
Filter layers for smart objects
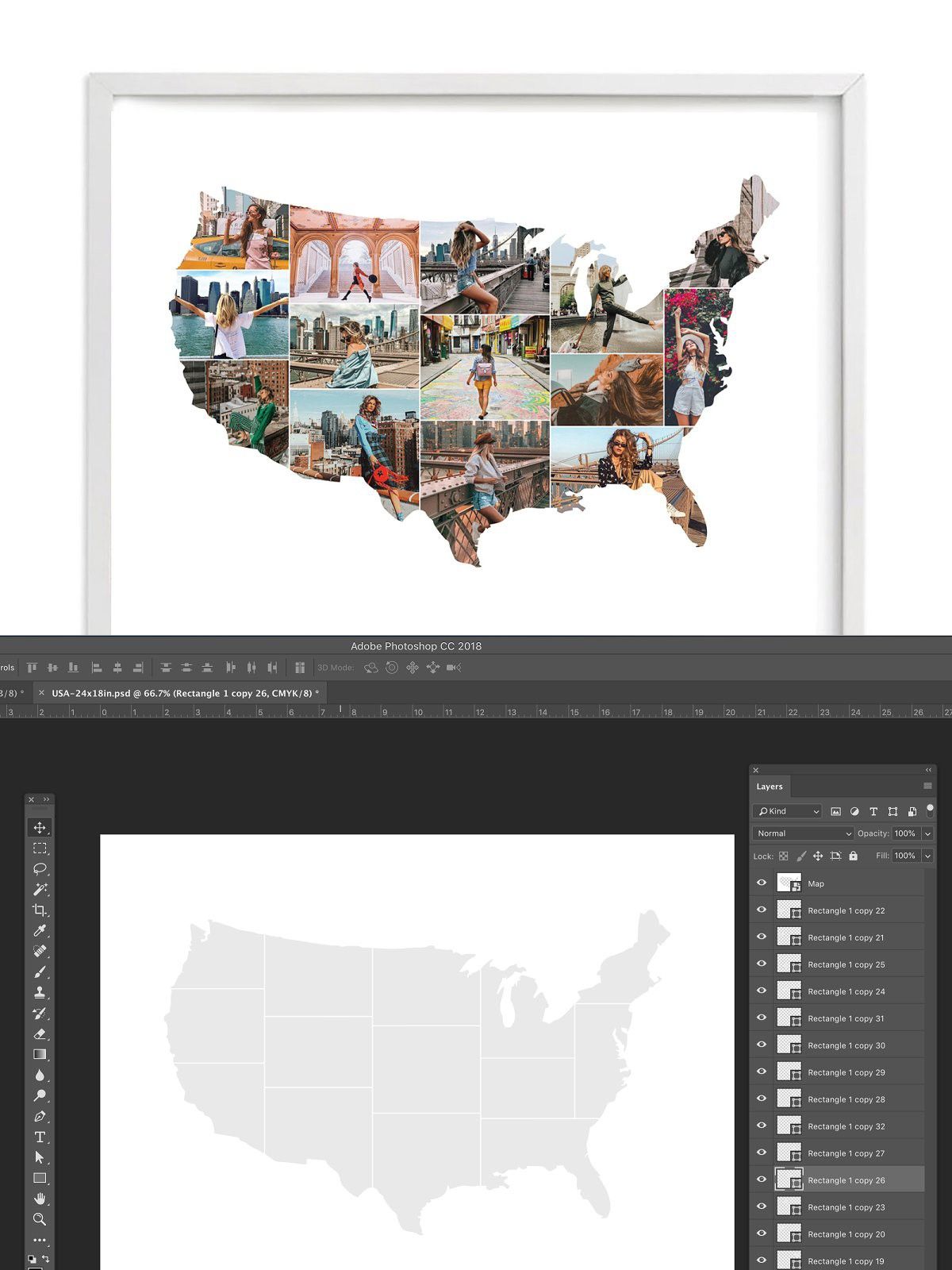coord(912,811)
